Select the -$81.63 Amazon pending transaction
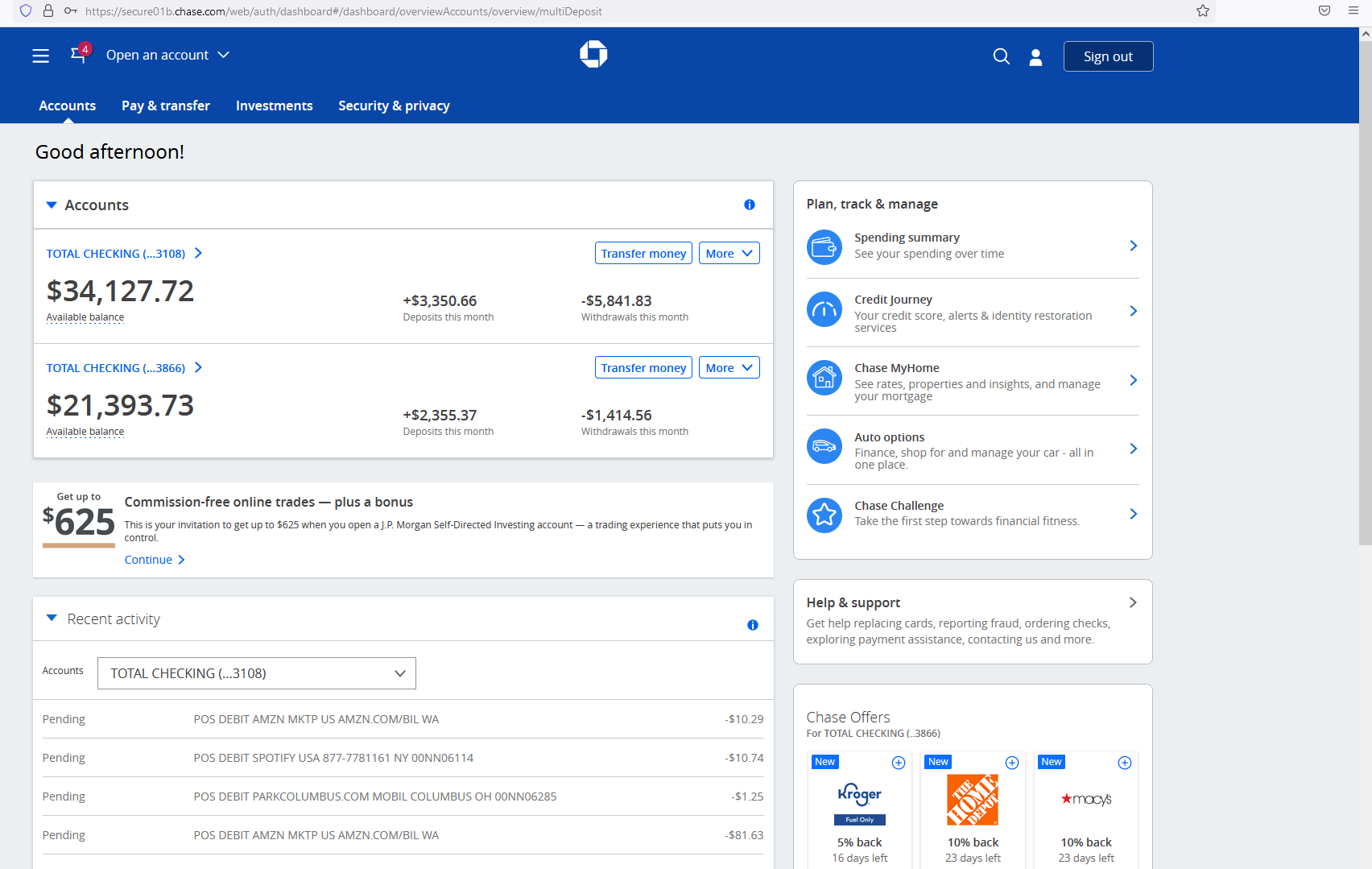This screenshot has height=869, width=1372. point(403,835)
